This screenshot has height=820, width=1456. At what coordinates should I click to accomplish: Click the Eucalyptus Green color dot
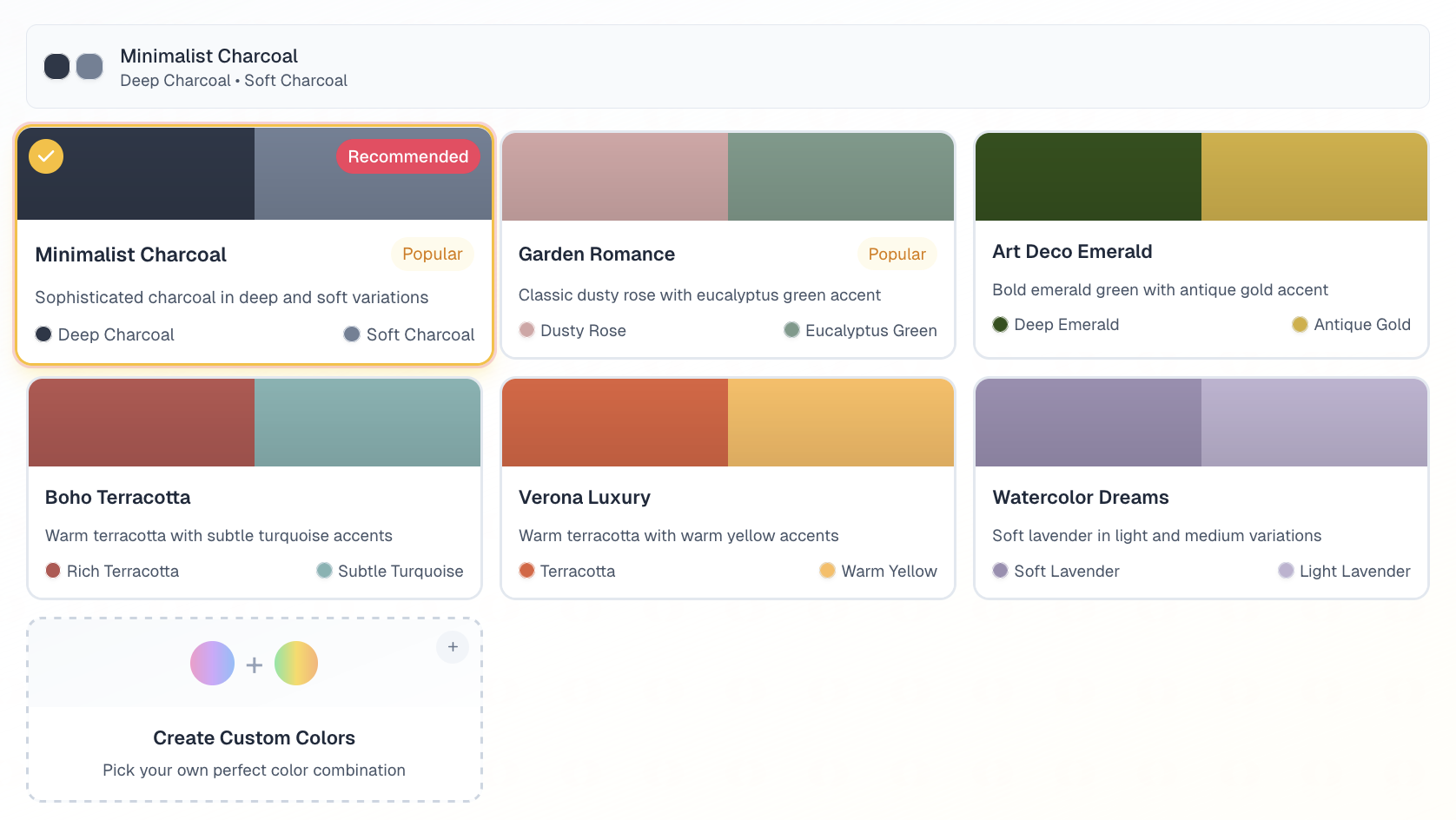pos(791,330)
